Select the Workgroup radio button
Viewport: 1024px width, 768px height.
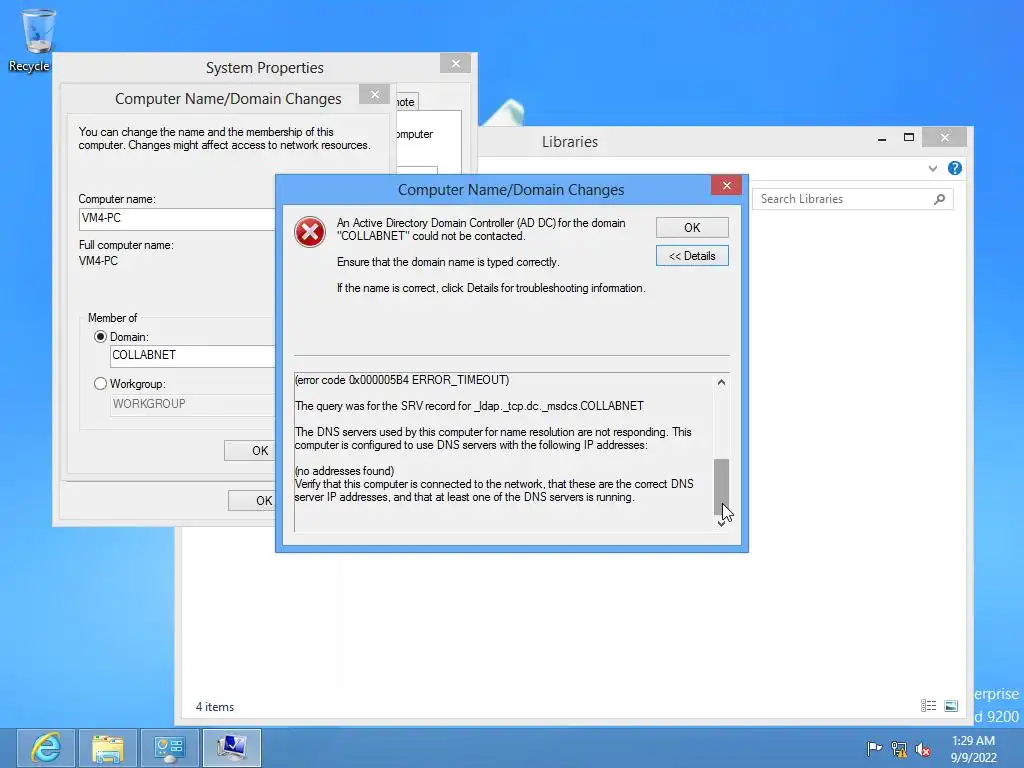point(100,384)
